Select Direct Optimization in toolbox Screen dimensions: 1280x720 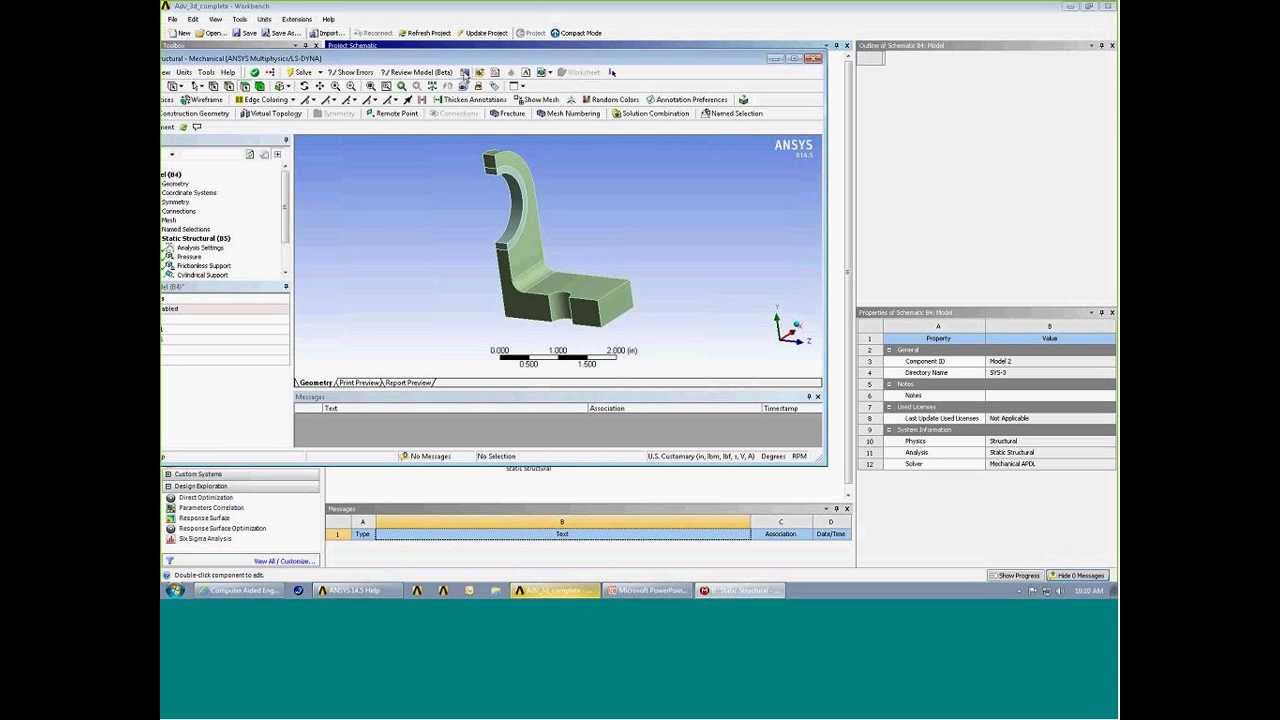click(206, 498)
